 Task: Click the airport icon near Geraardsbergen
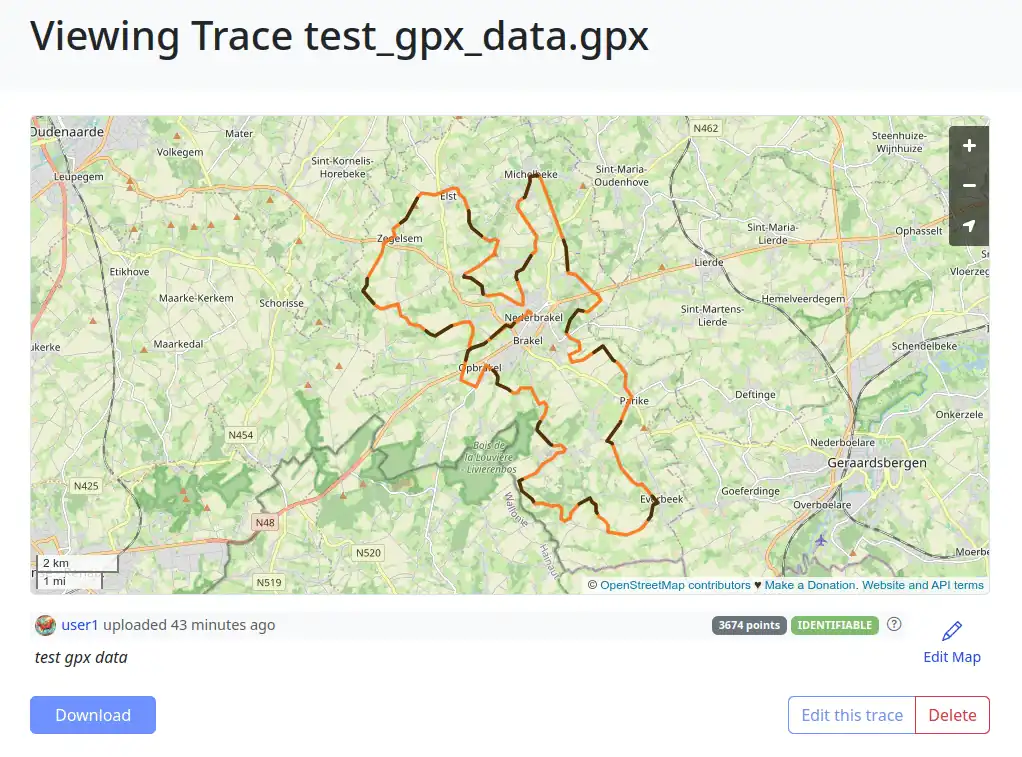[x=821, y=540]
